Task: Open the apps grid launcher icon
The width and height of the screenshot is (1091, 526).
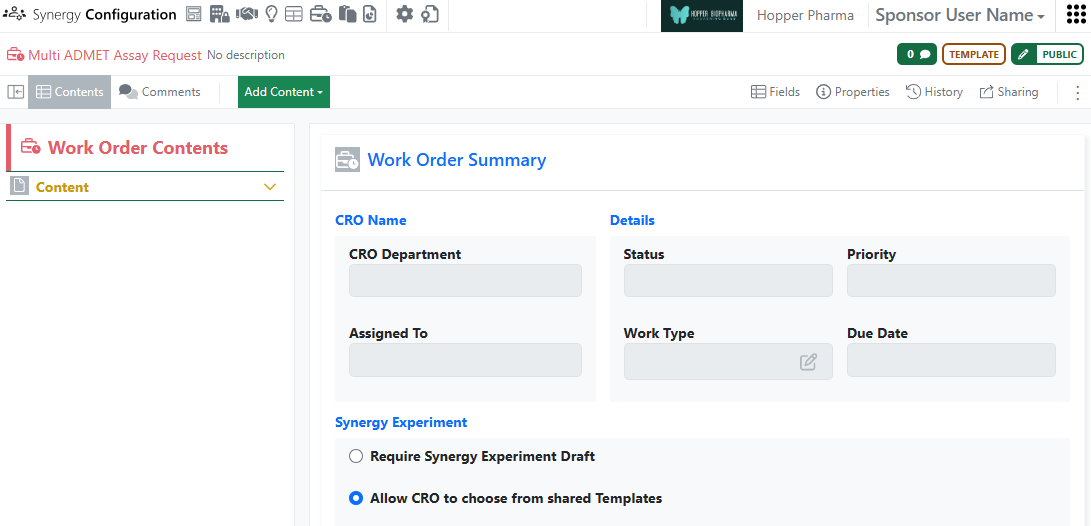Action: click(x=1075, y=15)
